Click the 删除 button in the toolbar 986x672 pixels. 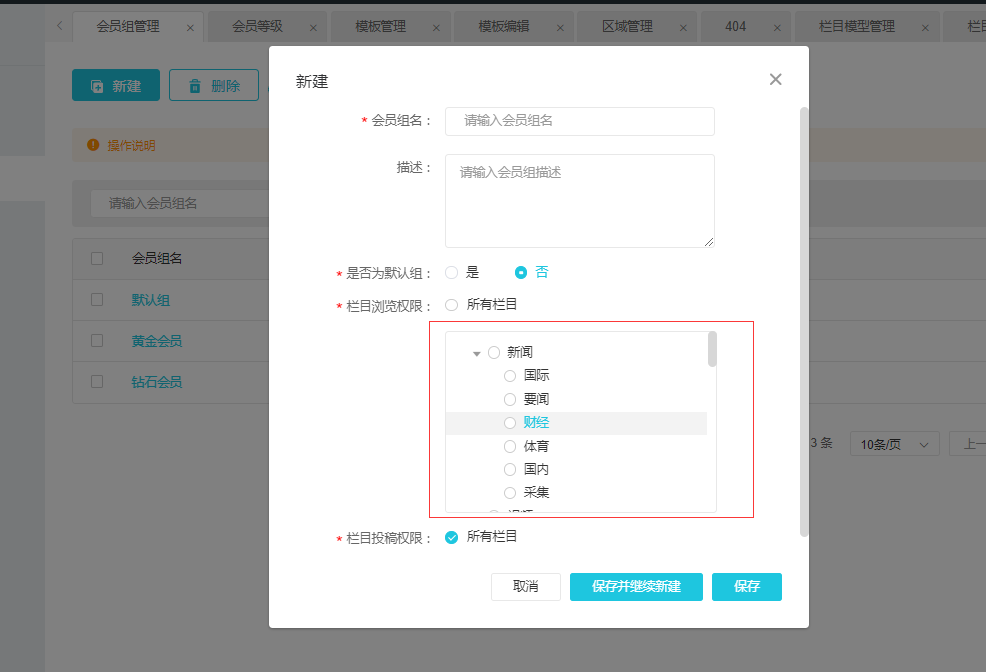pos(214,85)
